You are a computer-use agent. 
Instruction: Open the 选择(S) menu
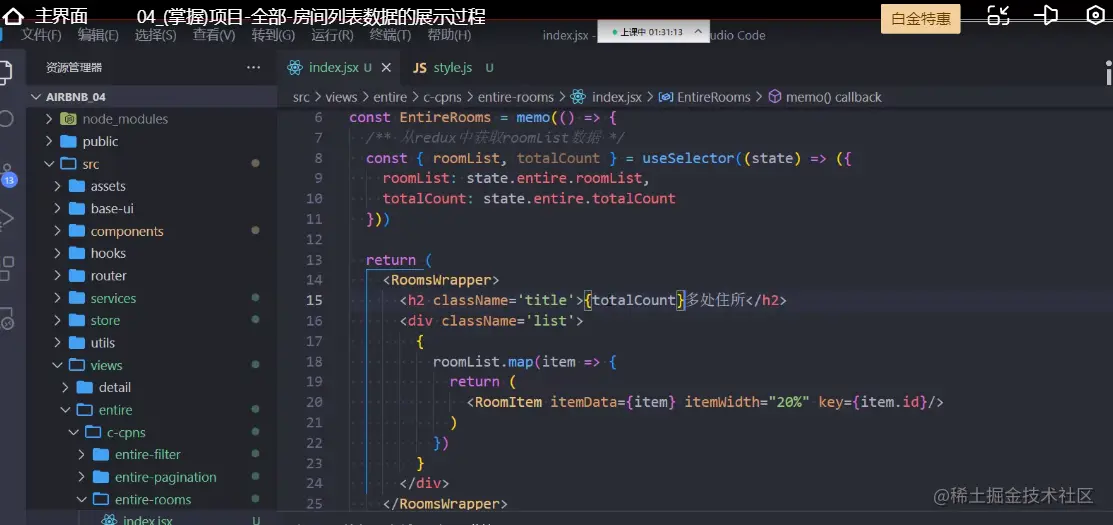coord(155,35)
